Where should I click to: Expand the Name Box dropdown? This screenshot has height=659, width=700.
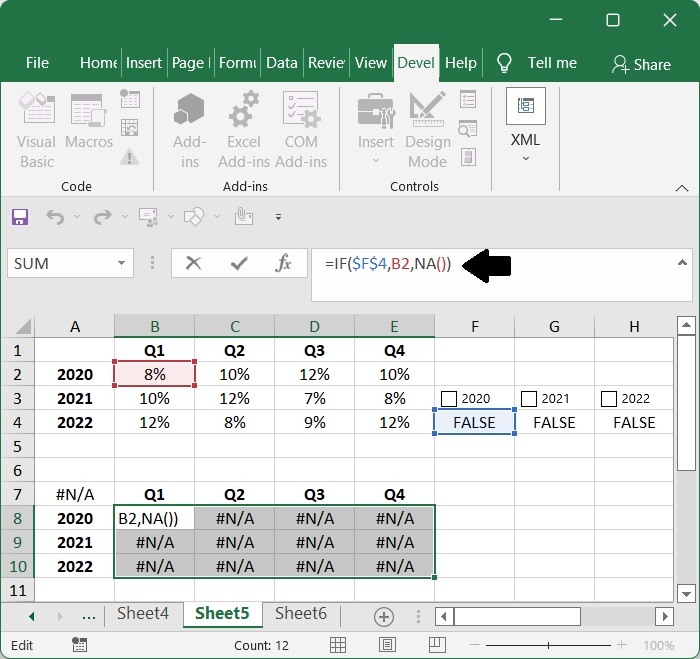pos(122,264)
